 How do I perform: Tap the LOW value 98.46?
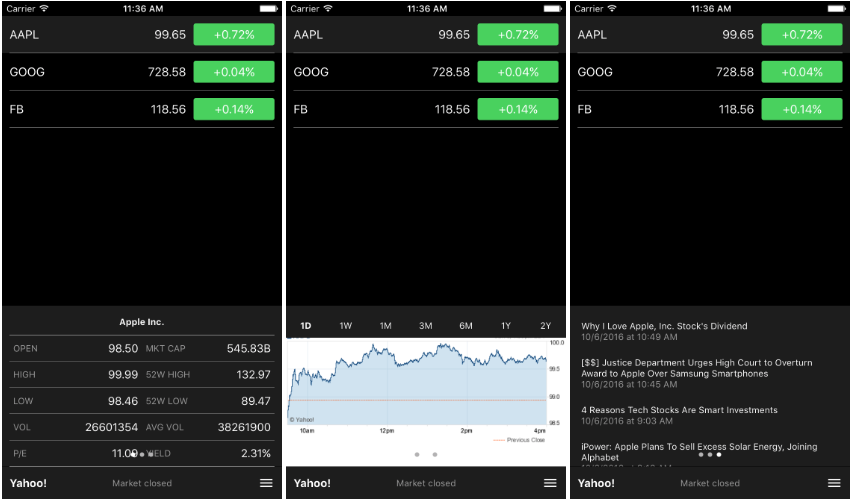click(123, 401)
